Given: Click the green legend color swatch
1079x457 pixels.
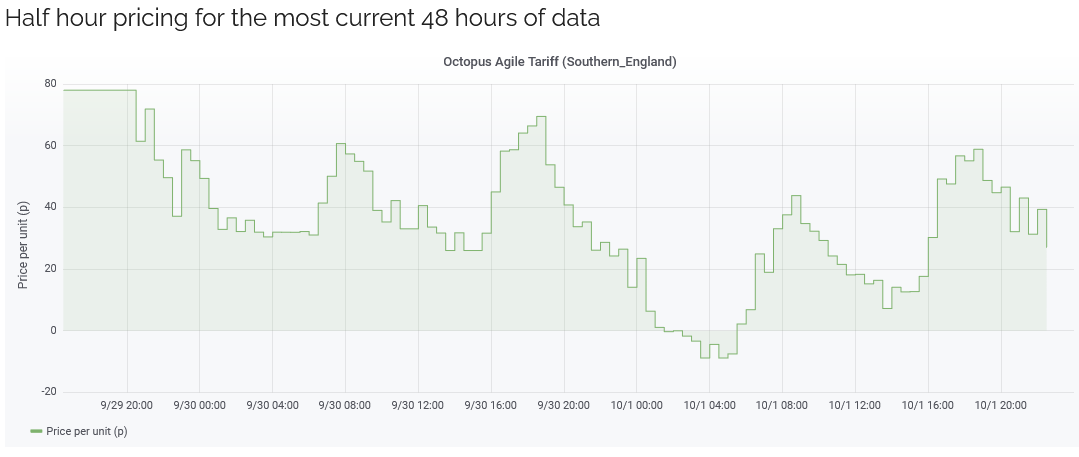Looking at the screenshot, I should (36, 432).
